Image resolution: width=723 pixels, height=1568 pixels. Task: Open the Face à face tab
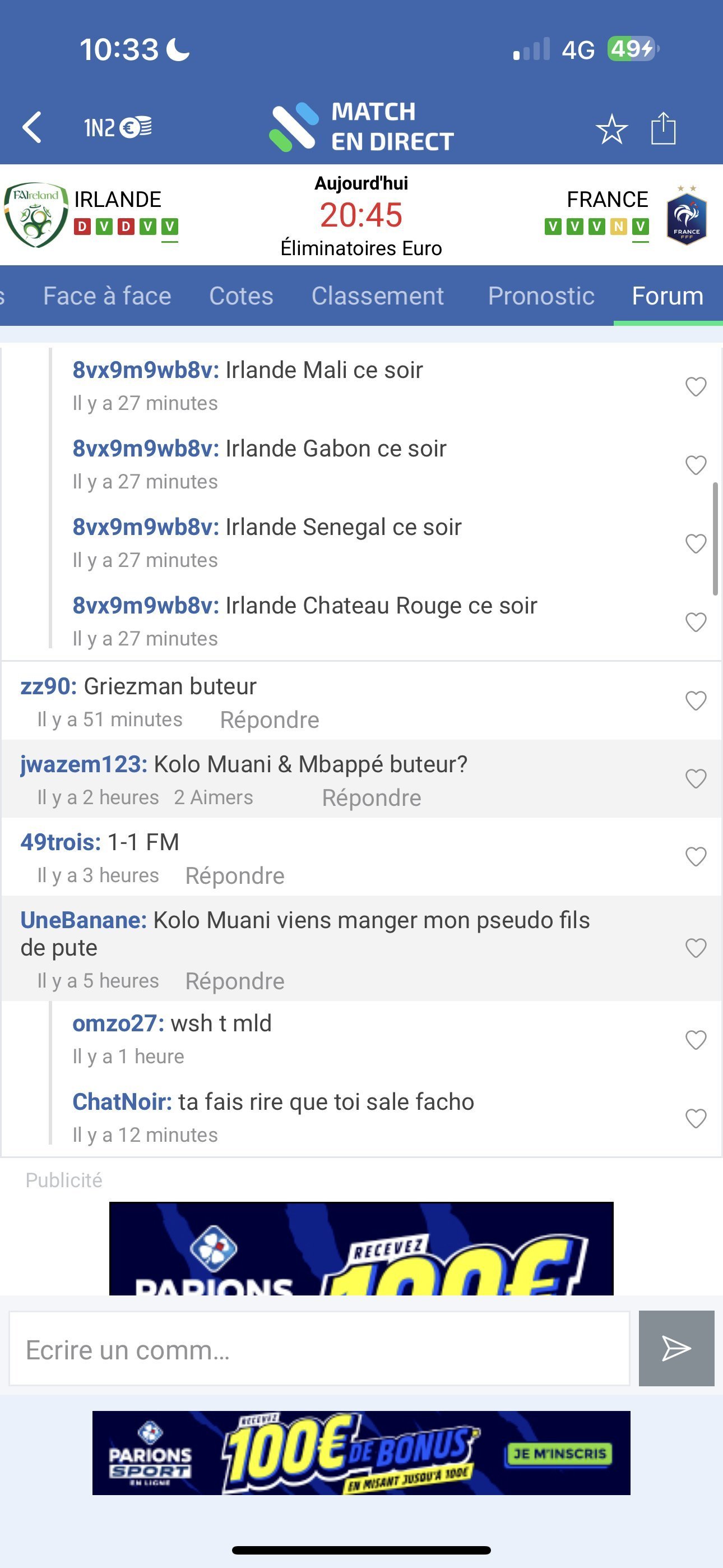click(107, 296)
